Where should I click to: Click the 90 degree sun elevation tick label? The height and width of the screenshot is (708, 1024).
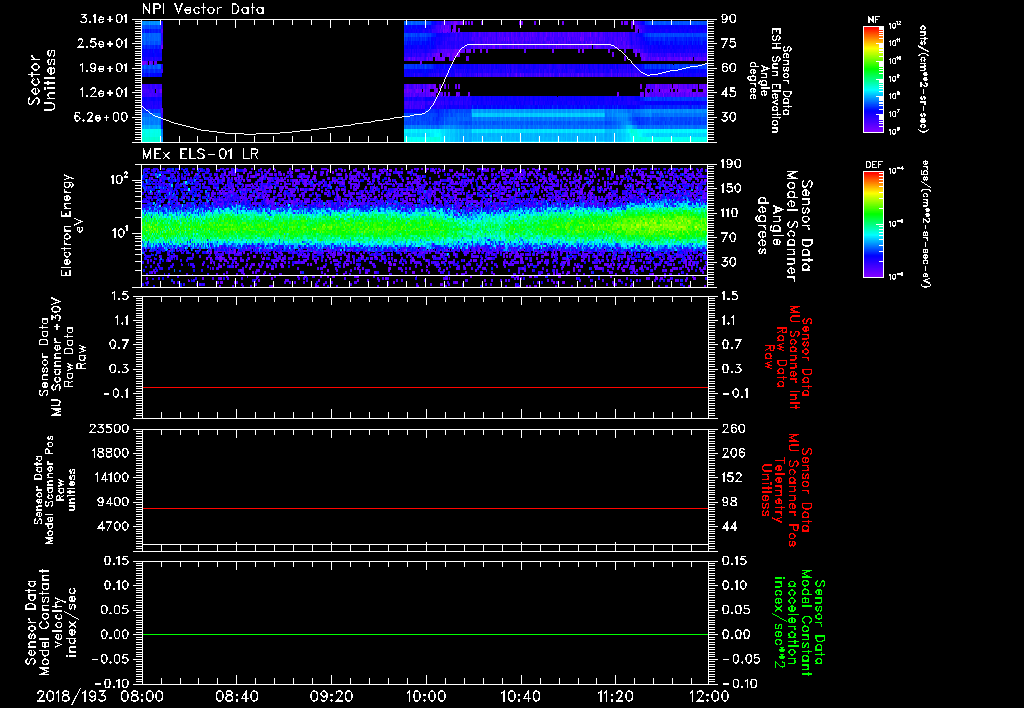(728, 19)
